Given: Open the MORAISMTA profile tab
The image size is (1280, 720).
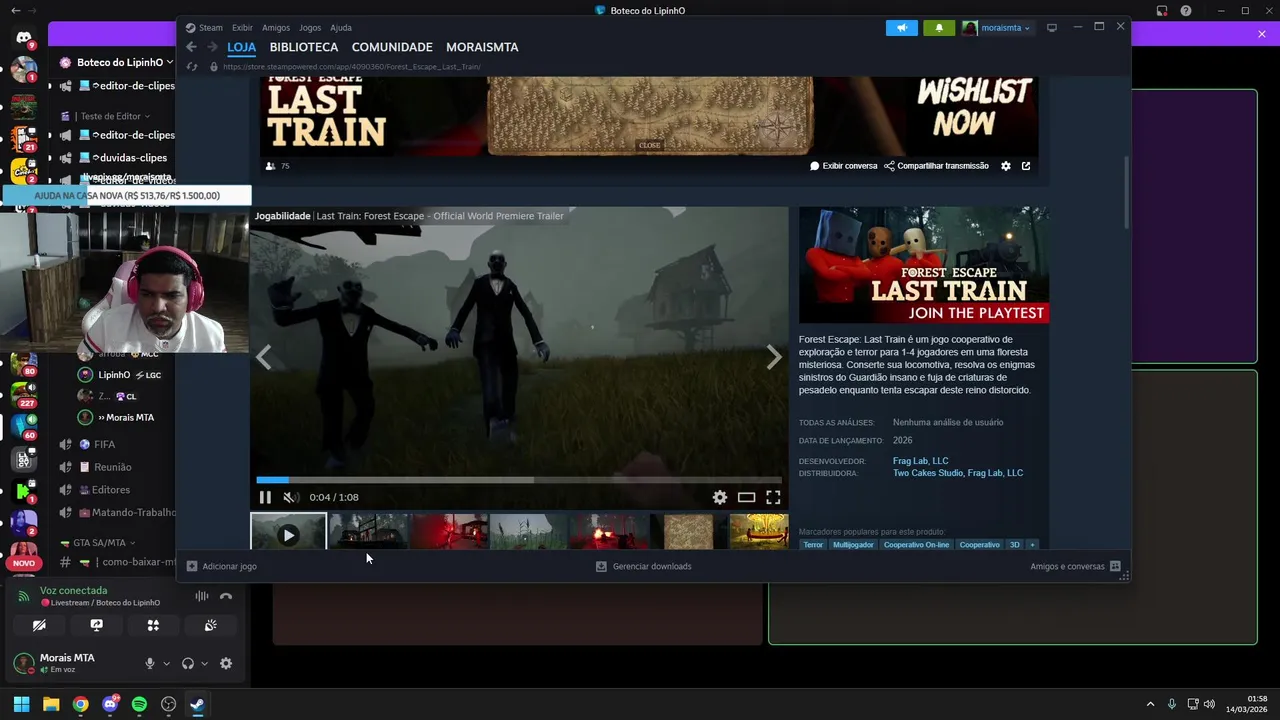Looking at the screenshot, I should click(x=482, y=47).
